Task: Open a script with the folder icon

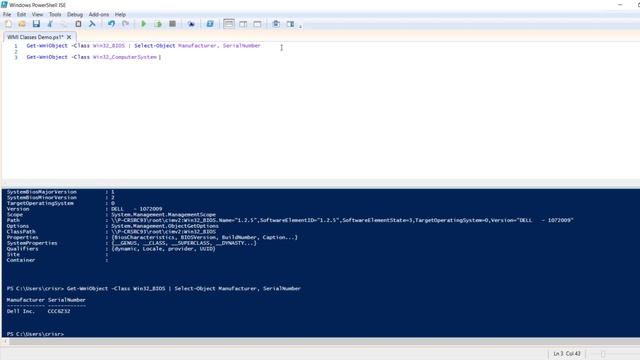Action: tap(22, 24)
